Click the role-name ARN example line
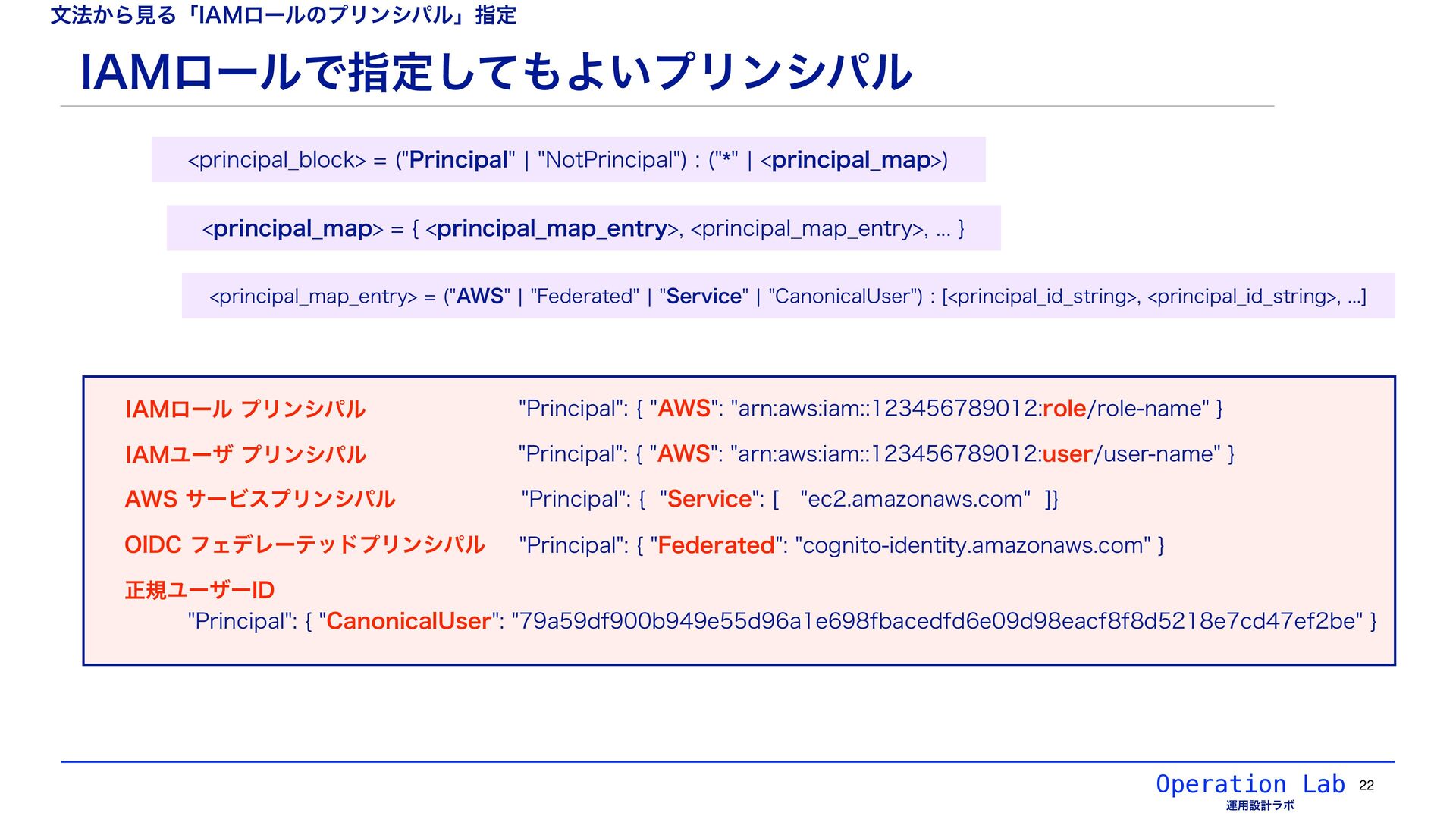Screen dimensions: 1456x819 point(871,409)
